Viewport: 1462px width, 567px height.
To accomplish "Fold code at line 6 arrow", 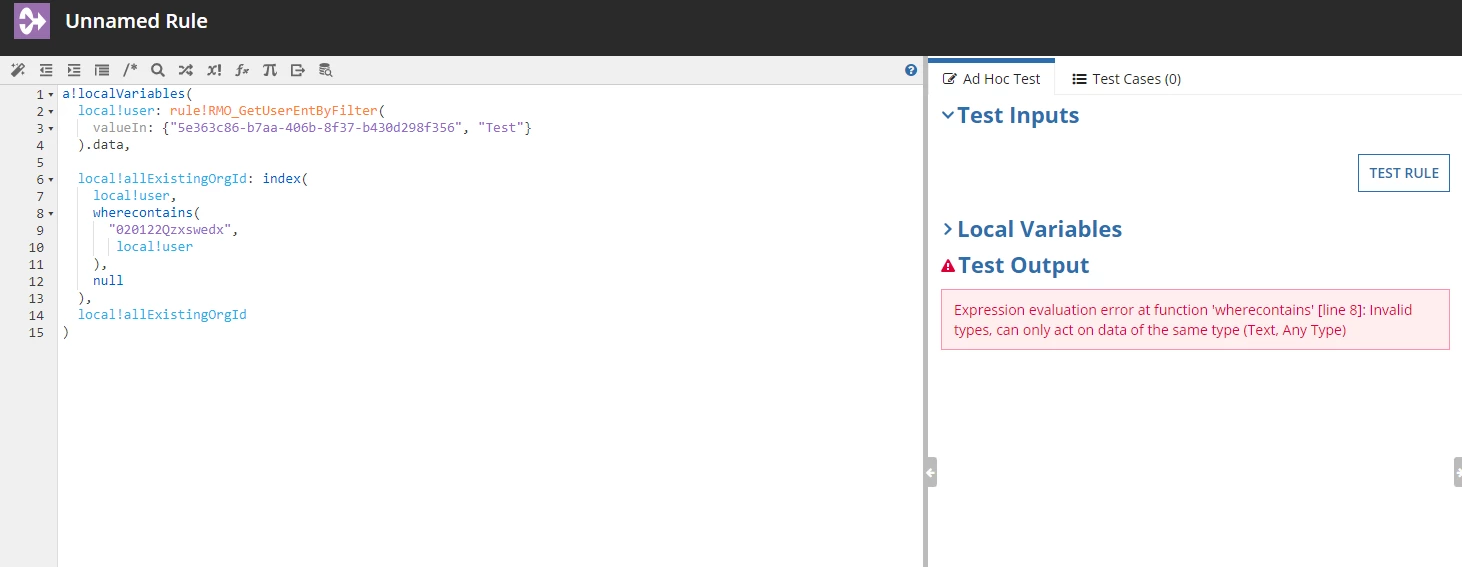I will pos(51,179).
